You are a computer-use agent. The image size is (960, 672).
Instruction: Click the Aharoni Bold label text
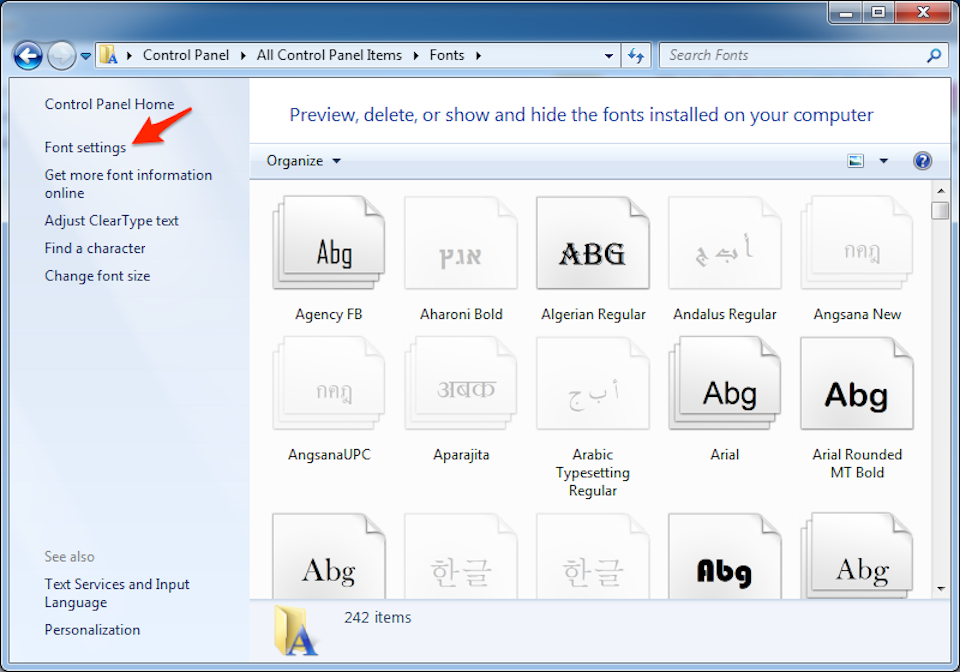tap(461, 315)
